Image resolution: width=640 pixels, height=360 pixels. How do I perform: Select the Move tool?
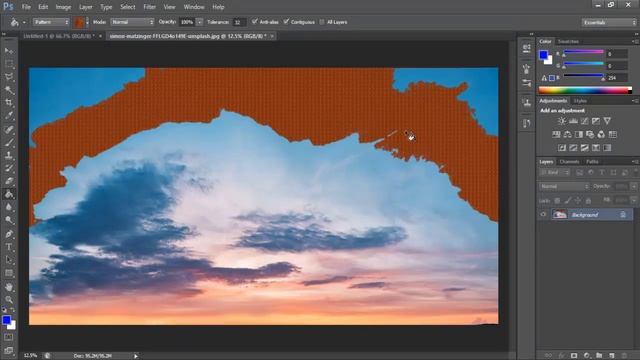[x=9, y=51]
